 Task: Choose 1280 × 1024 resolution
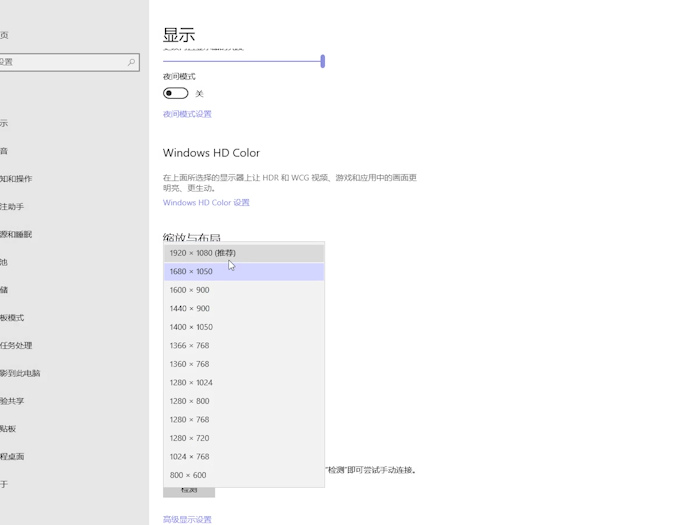[x=244, y=383]
